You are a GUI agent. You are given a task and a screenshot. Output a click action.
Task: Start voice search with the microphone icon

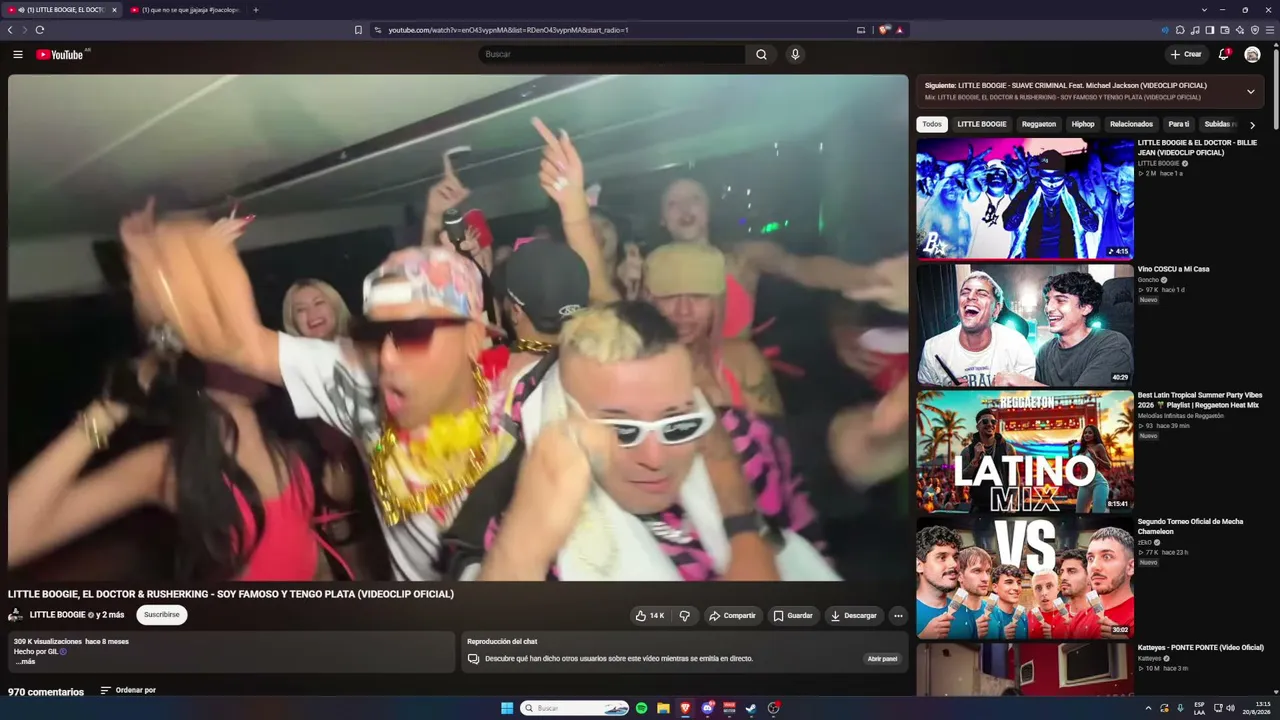pyautogui.click(x=795, y=54)
